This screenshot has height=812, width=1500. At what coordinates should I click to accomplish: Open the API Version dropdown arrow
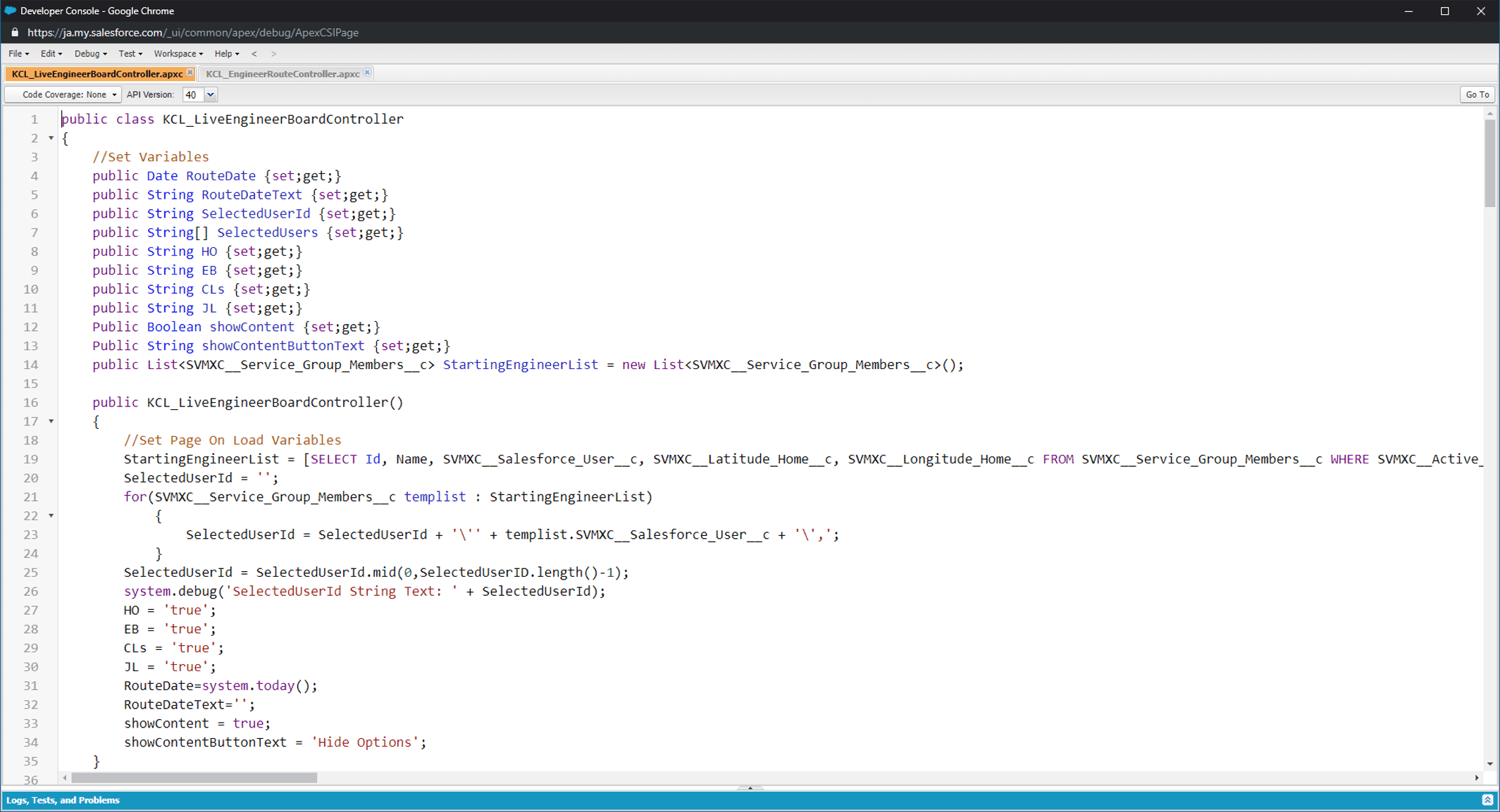tap(210, 94)
